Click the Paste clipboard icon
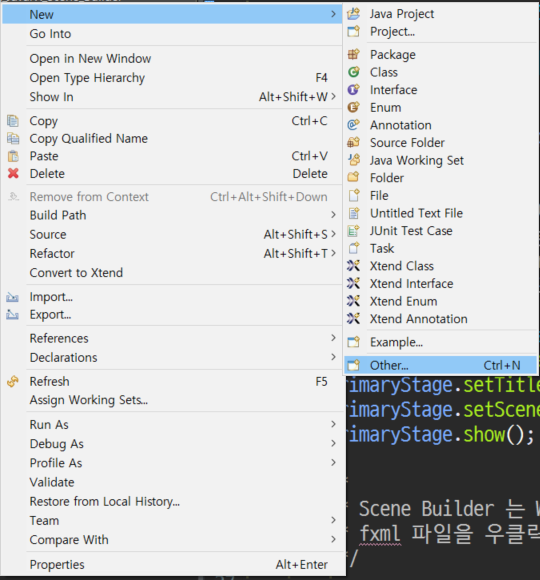Image resolution: width=540 pixels, height=580 pixels. (13, 156)
